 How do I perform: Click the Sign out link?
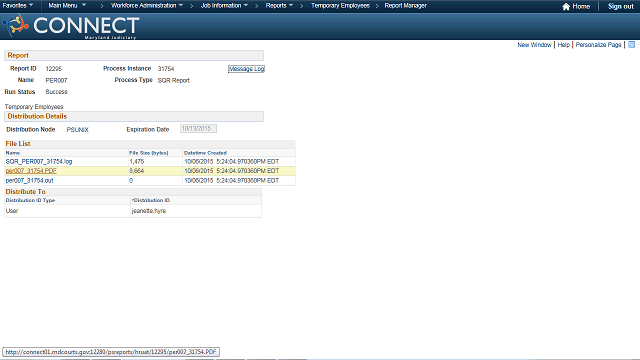click(x=620, y=7)
